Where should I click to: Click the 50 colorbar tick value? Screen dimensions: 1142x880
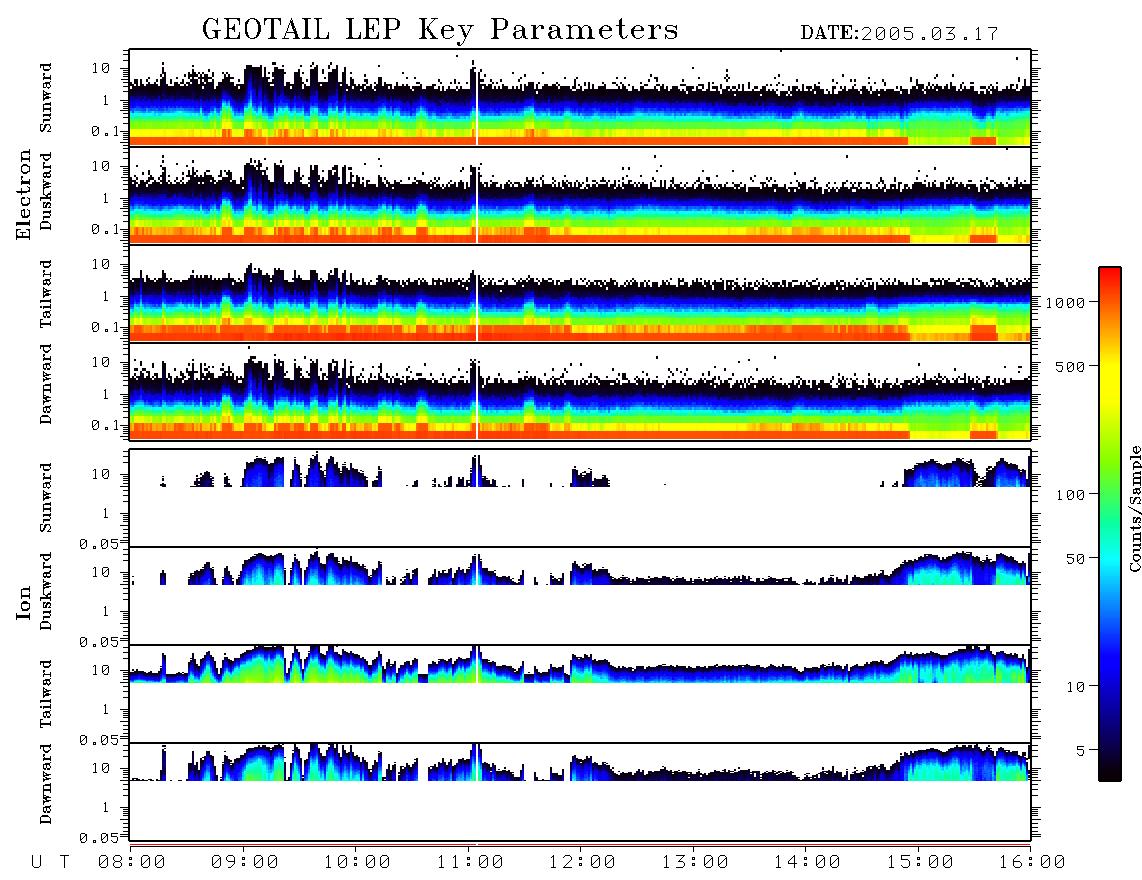click(x=1076, y=559)
